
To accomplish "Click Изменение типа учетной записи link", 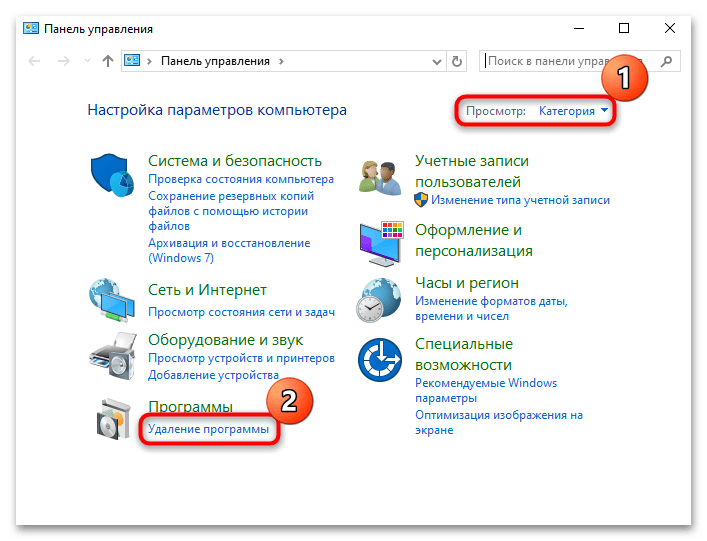I will pyautogui.click(x=520, y=200).
